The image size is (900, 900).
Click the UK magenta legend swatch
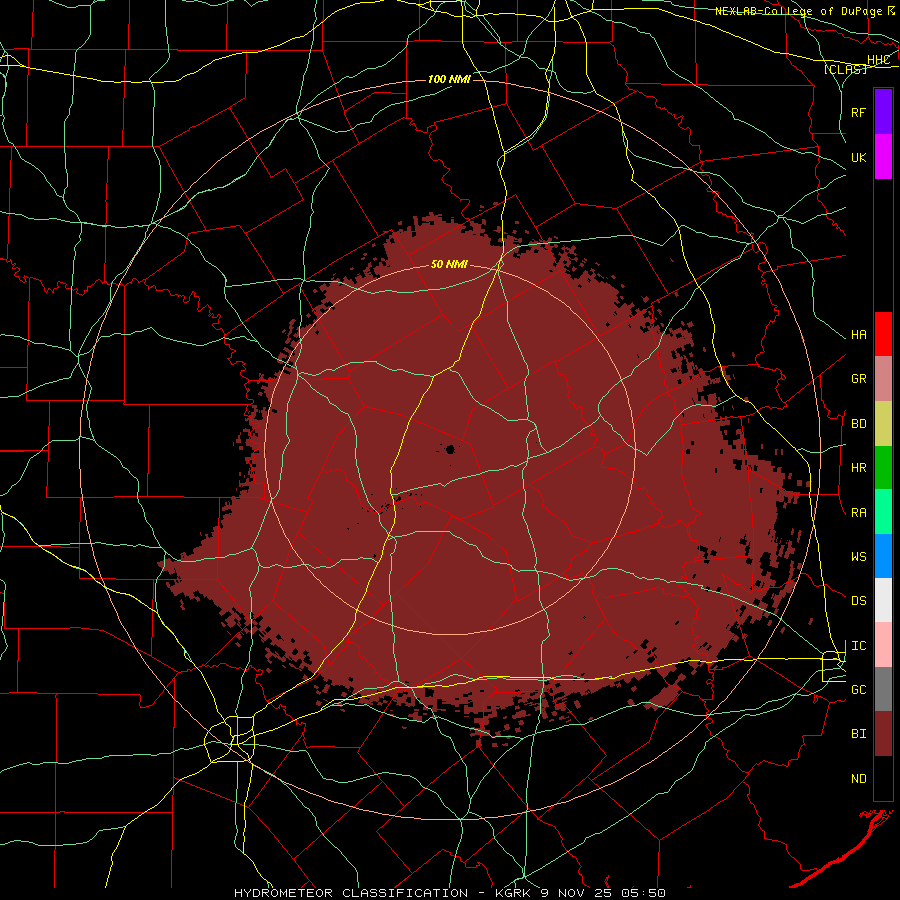point(883,157)
